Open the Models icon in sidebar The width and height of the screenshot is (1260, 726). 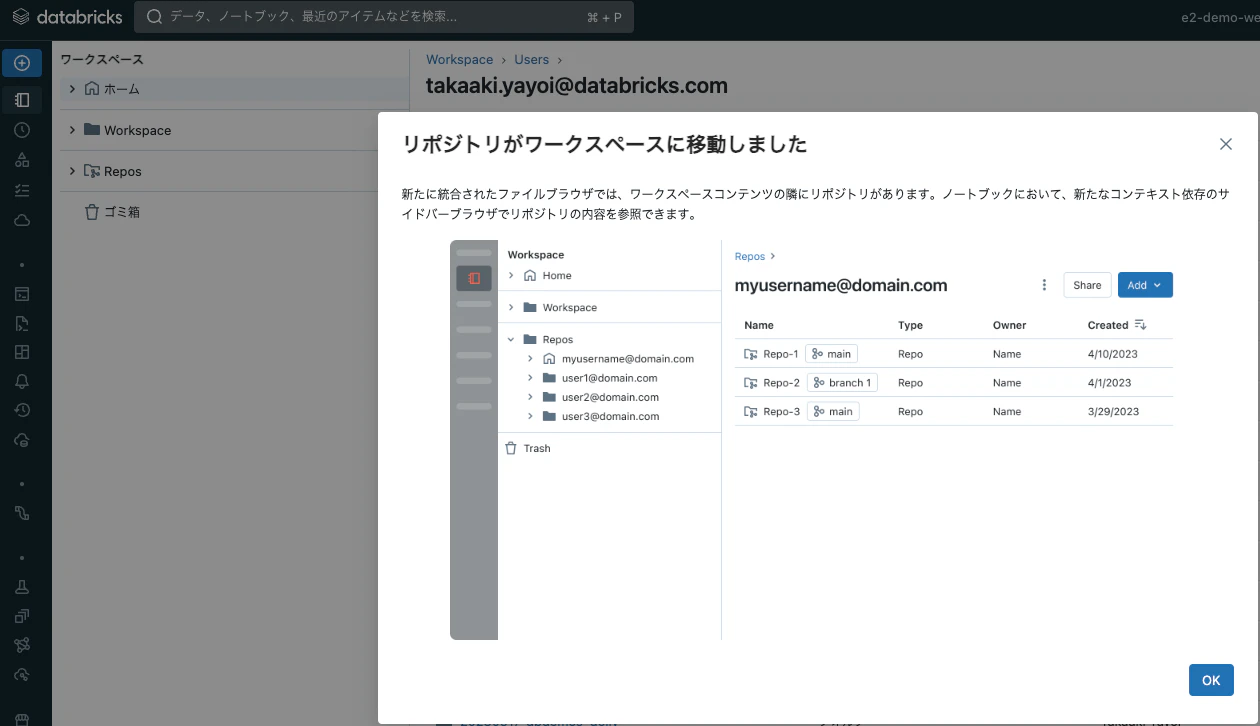(x=22, y=645)
